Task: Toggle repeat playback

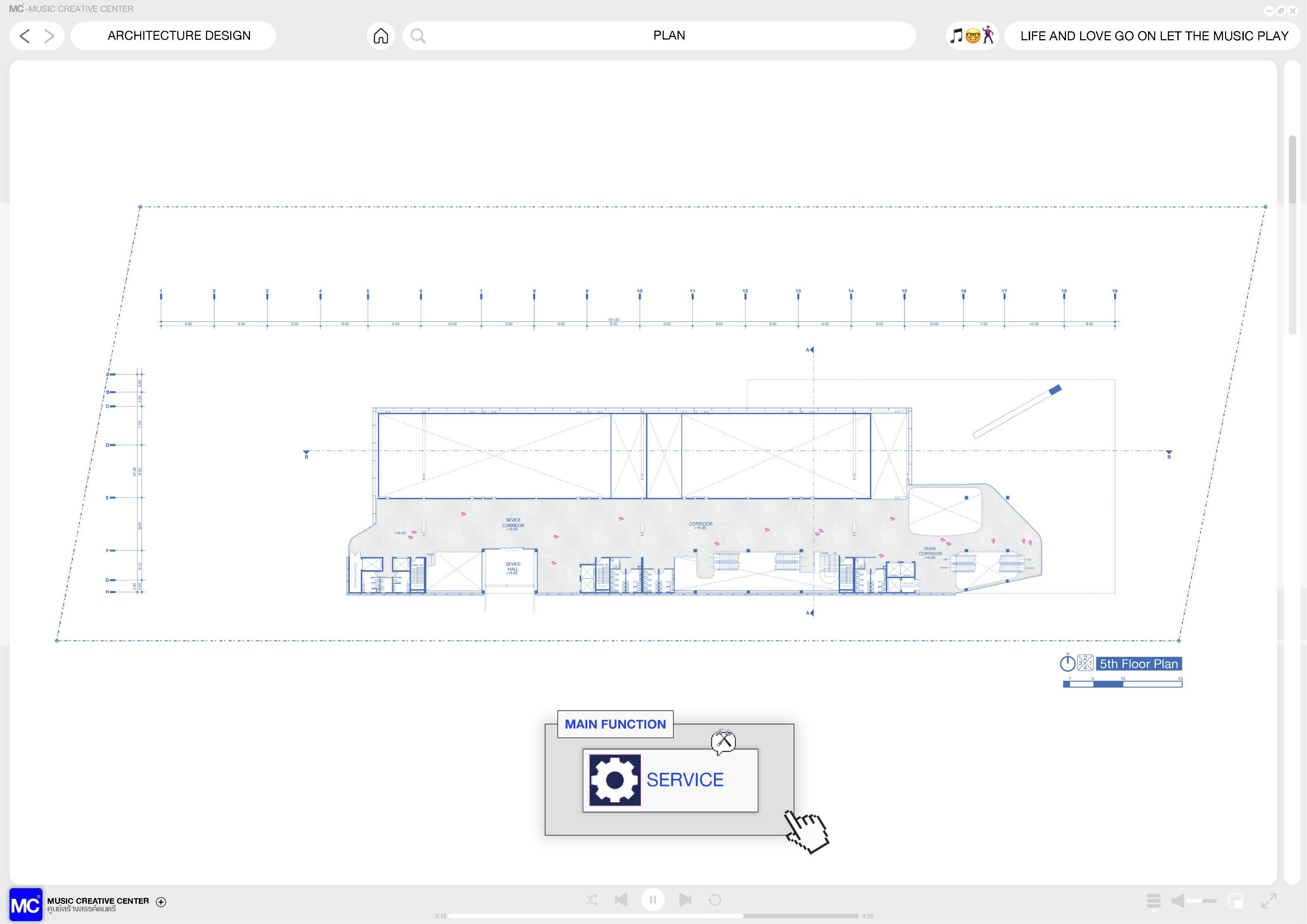Action: [x=715, y=899]
